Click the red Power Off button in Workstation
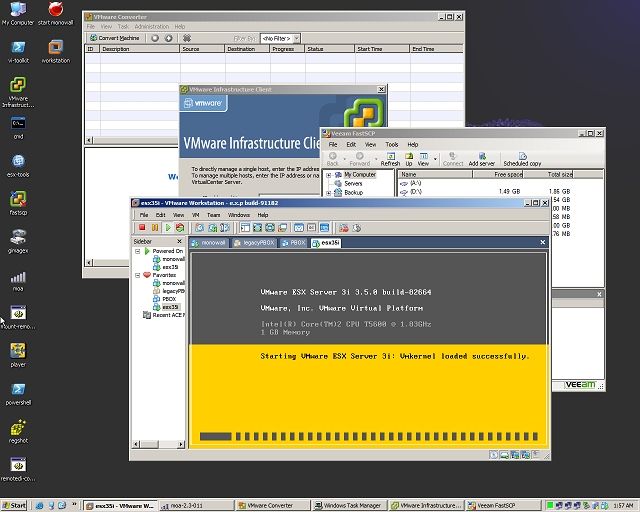 click(x=142, y=228)
